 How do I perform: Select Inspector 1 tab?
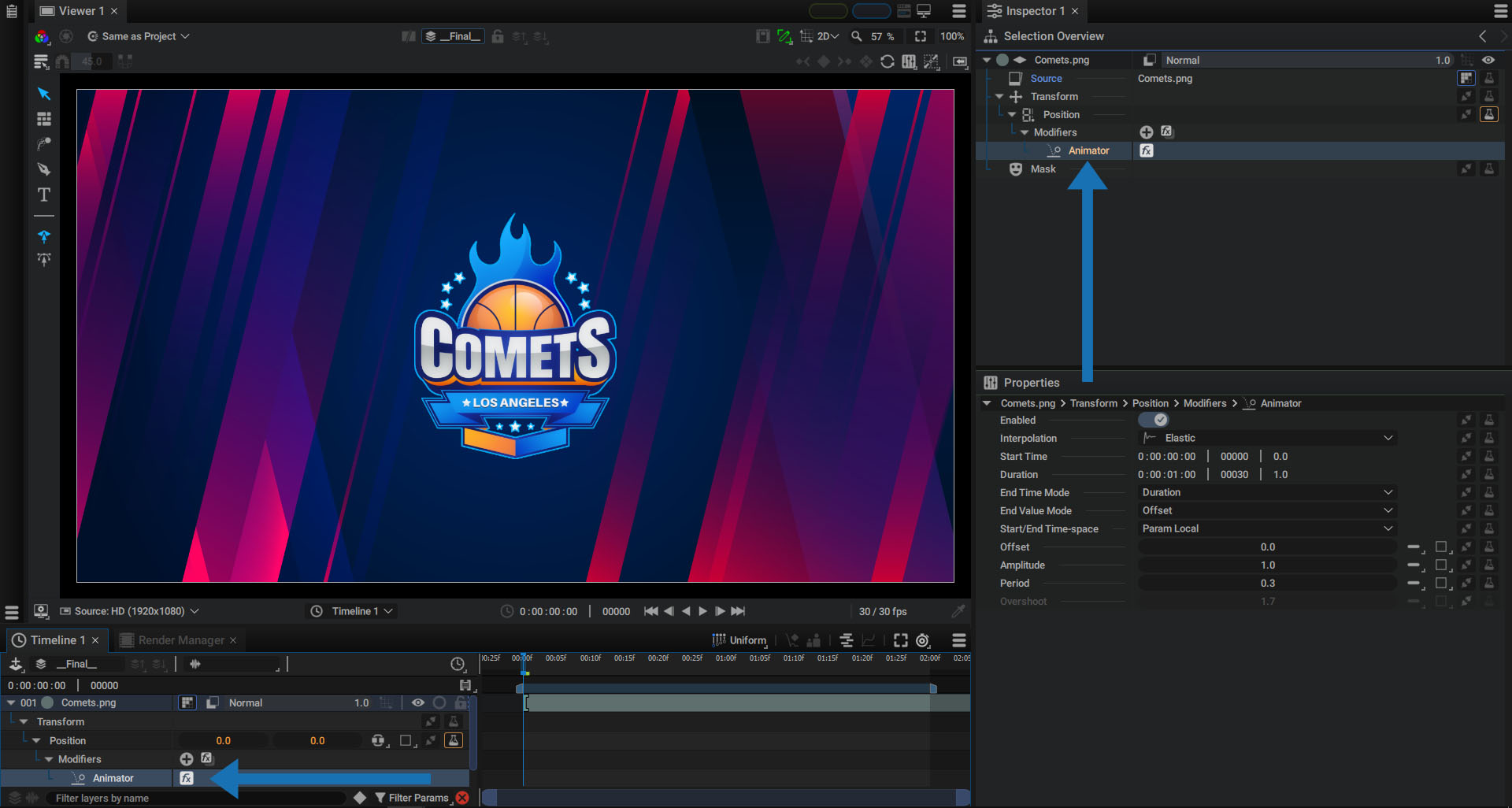[x=1033, y=11]
